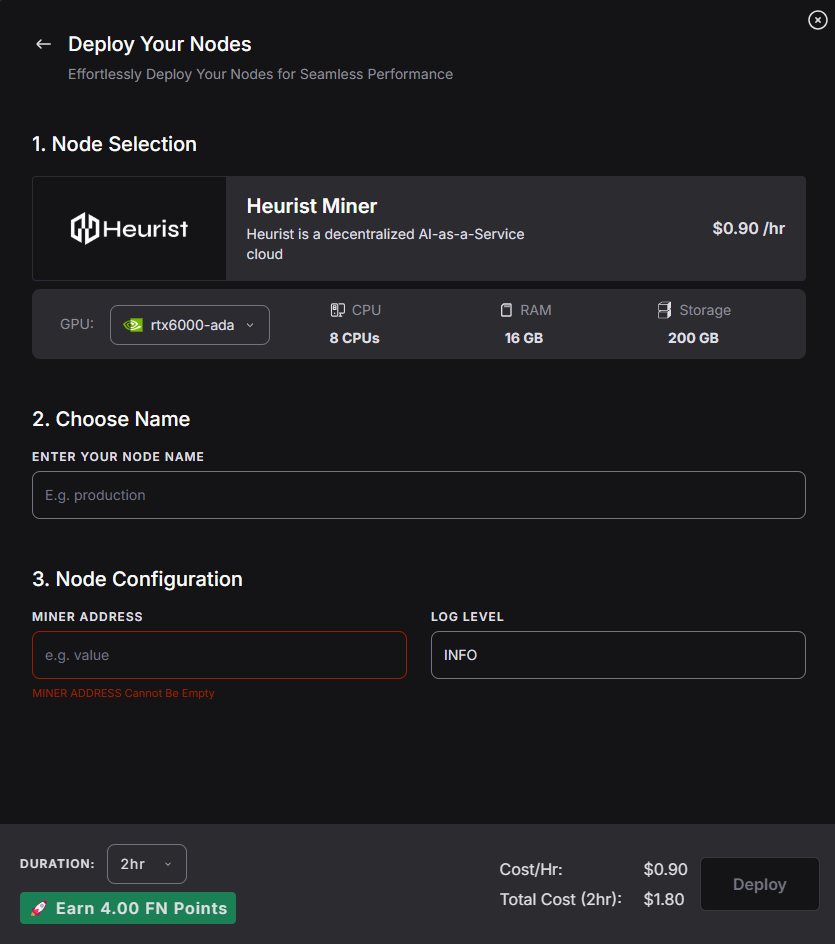Click the RAM icon
The height and width of the screenshot is (944, 835).
(x=506, y=310)
